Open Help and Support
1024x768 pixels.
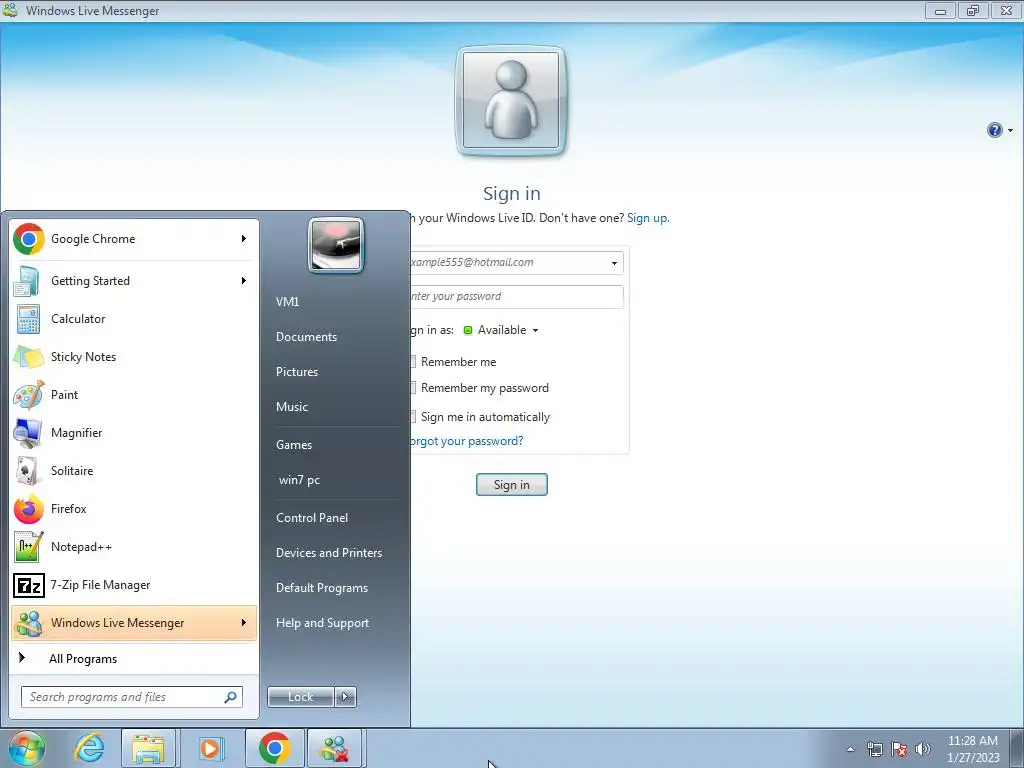coord(322,623)
